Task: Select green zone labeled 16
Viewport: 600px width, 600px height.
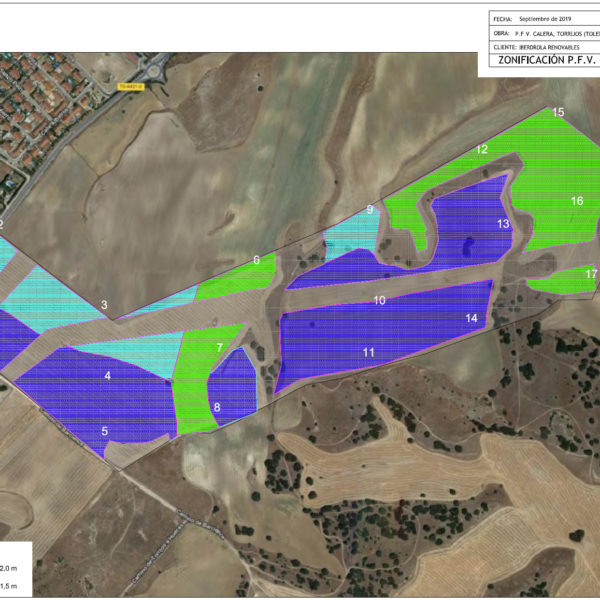Action: pyautogui.click(x=577, y=201)
